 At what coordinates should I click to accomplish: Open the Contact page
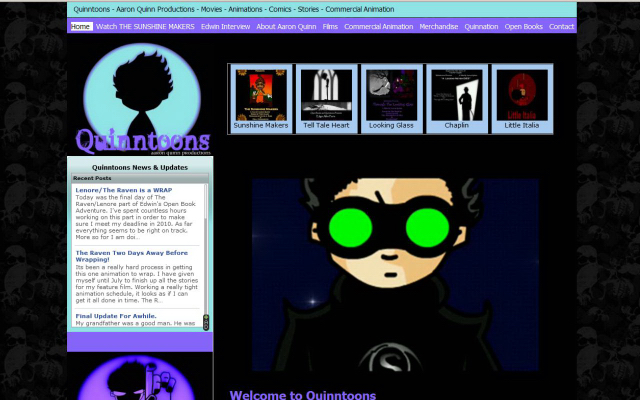[561, 27]
